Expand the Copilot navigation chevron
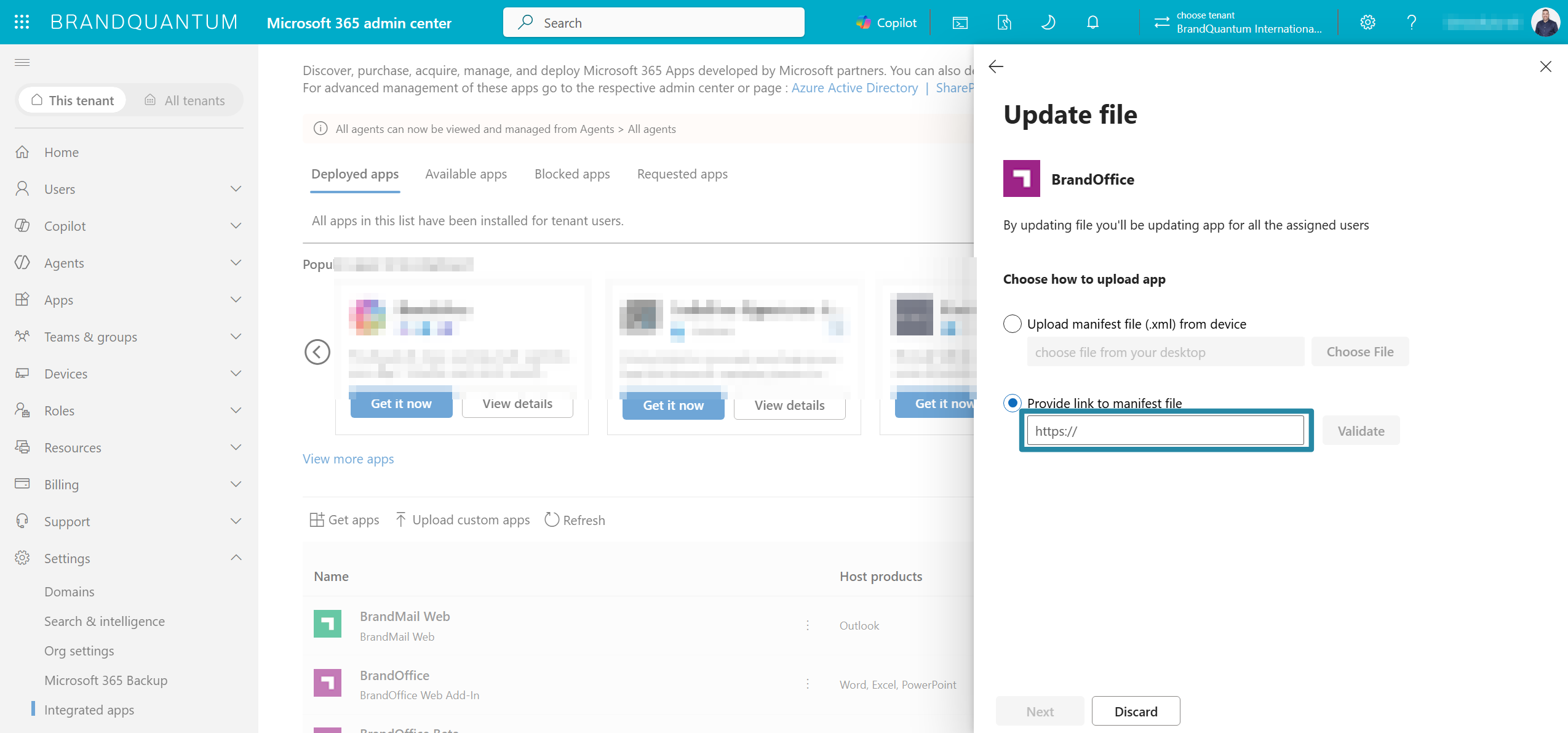Image resolution: width=1568 pixels, height=733 pixels. 236,226
